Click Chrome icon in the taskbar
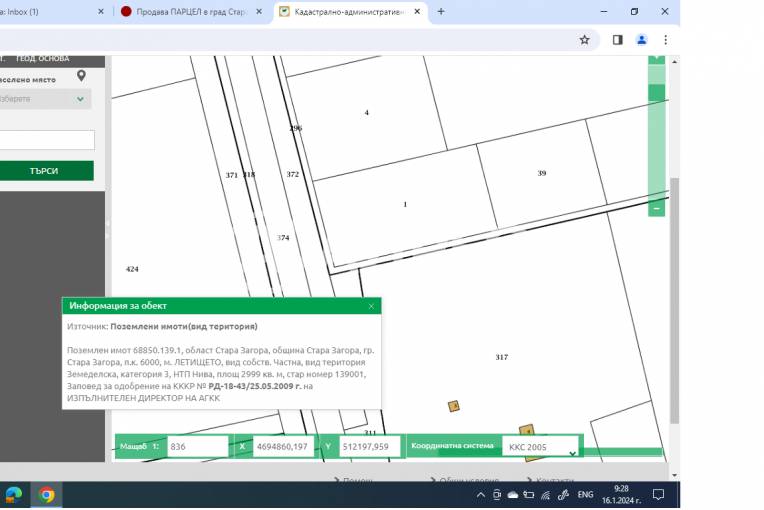Viewport: 764px width, 510px height. pos(46,494)
